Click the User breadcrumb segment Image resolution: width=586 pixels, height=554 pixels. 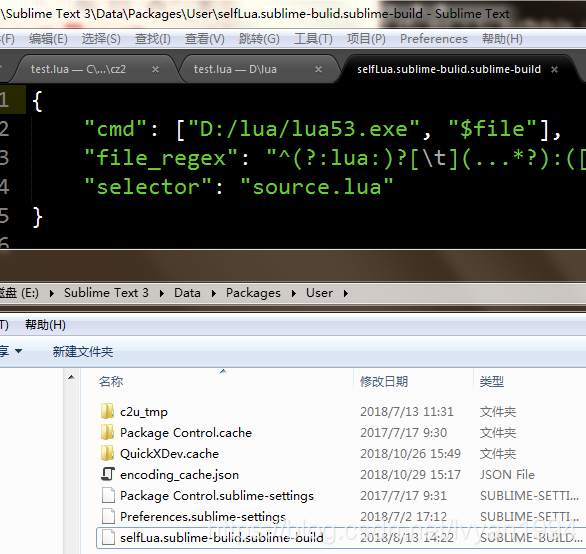pos(319,293)
